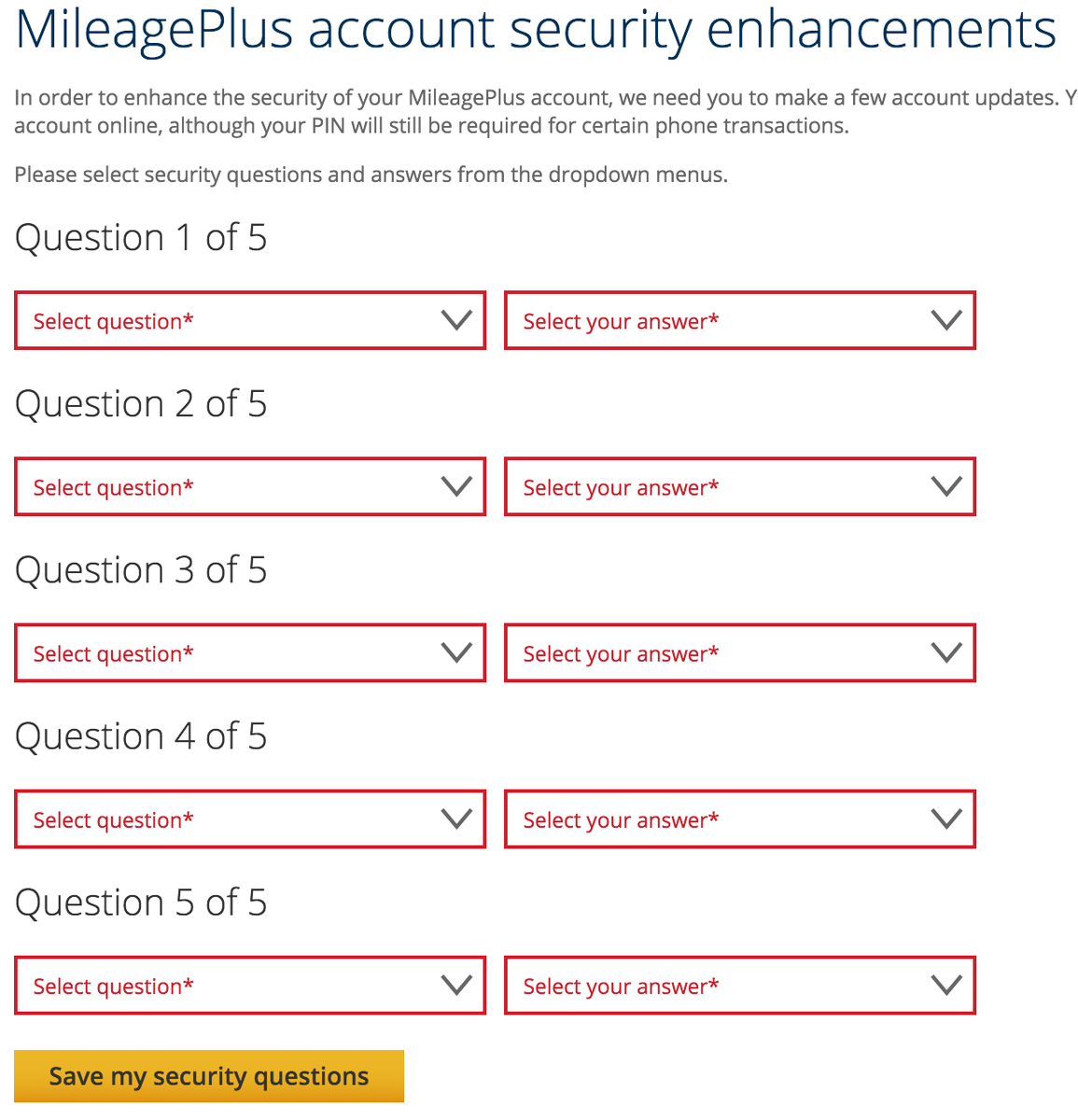Click the 'MileagePlus account security enhancements' title
1078x1120 pixels.
[536, 30]
